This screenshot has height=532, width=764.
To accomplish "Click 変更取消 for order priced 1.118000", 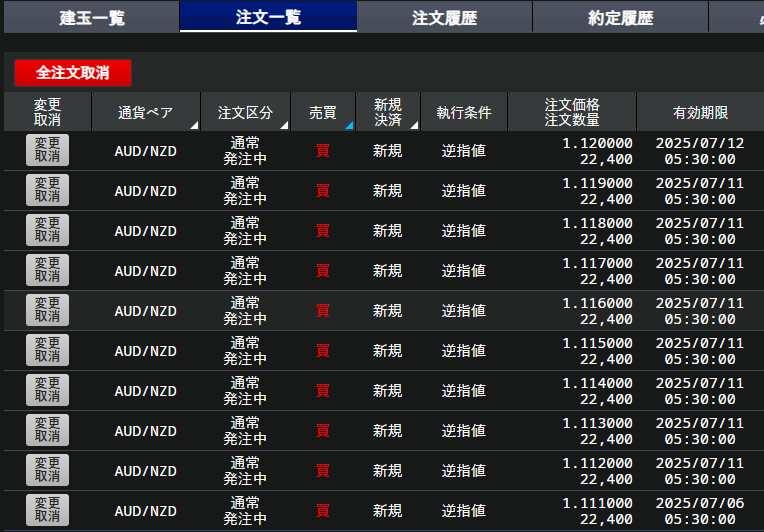I will coord(47,230).
